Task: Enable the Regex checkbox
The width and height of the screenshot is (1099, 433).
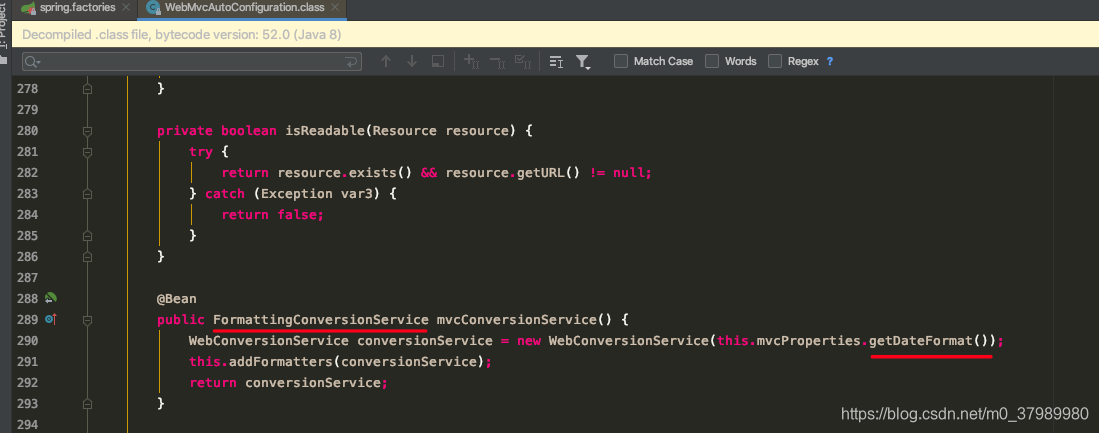Action: coord(774,62)
